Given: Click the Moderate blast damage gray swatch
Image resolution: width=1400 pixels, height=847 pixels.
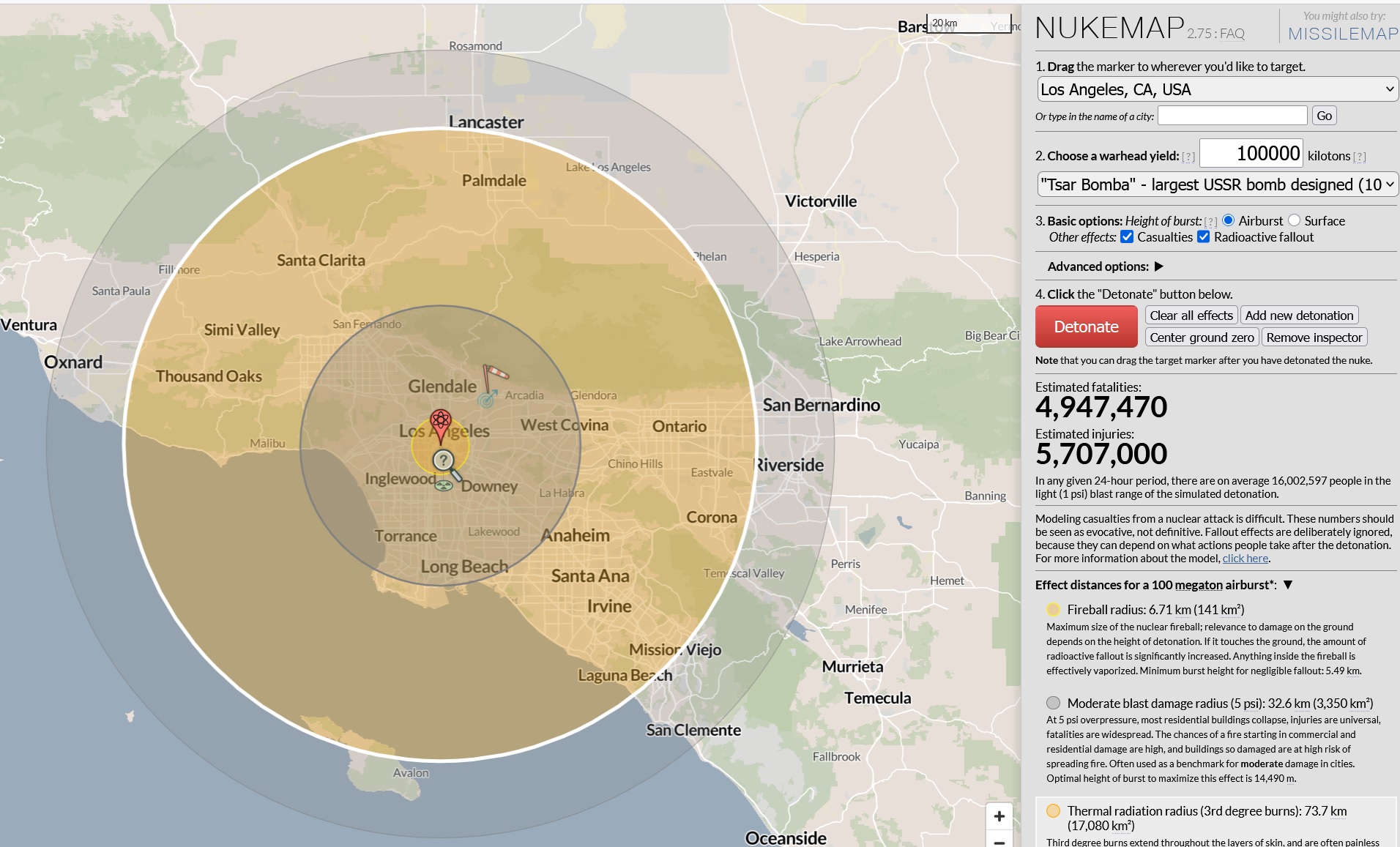Looking at the screenshot, I should 1053,703.
